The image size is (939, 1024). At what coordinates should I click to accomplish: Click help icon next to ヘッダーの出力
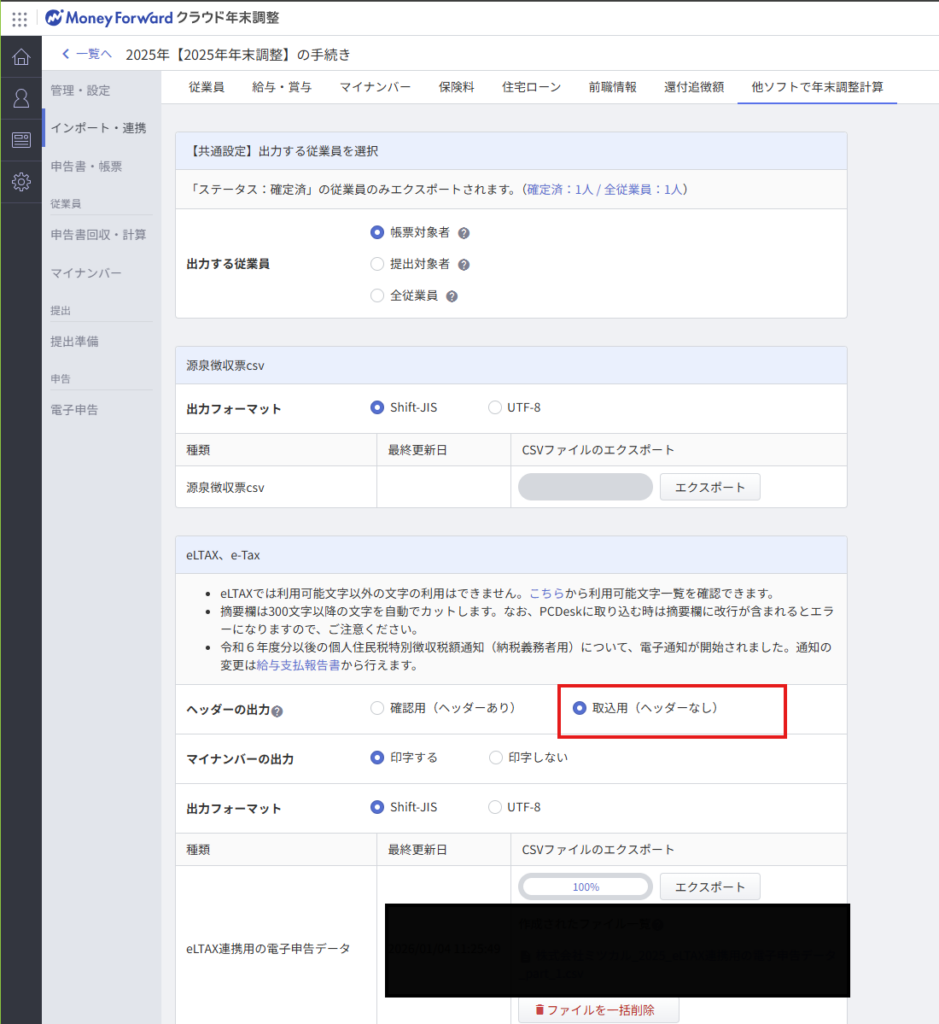tap(277, 711)
